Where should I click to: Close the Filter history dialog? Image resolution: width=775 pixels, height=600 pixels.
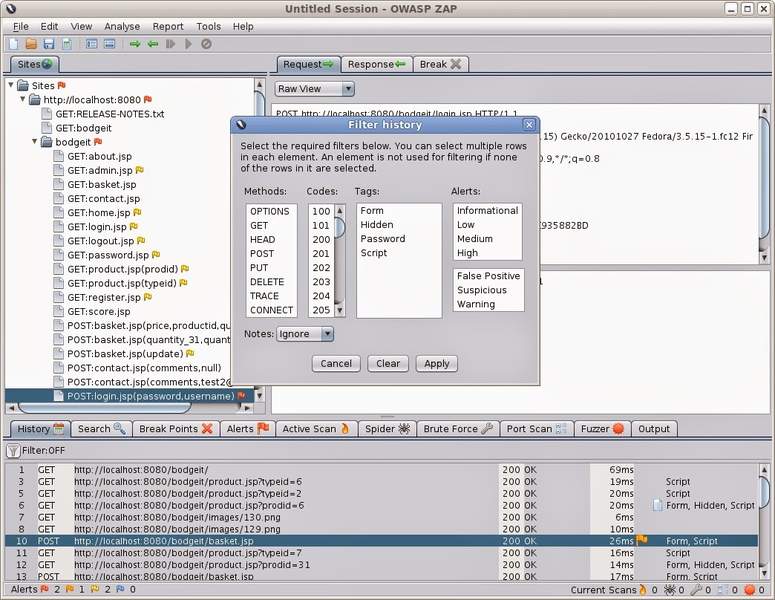click(529, 125)
